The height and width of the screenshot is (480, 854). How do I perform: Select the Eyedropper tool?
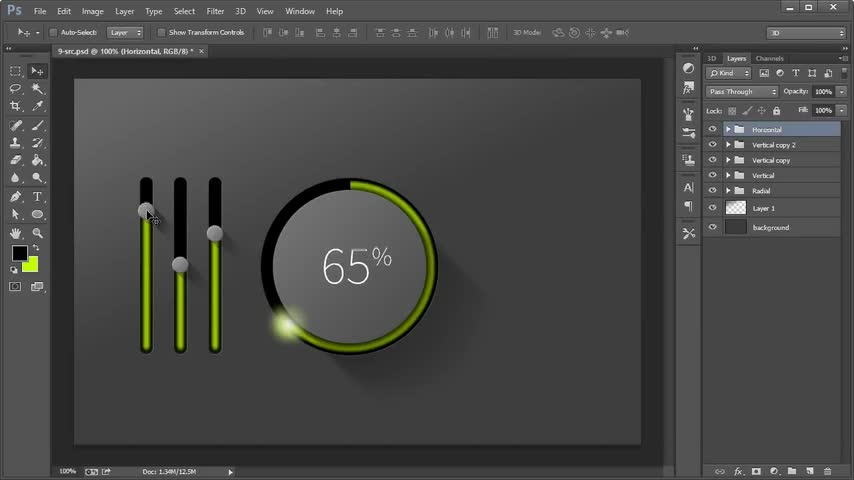pyautogui.click(x=37, y=106)
